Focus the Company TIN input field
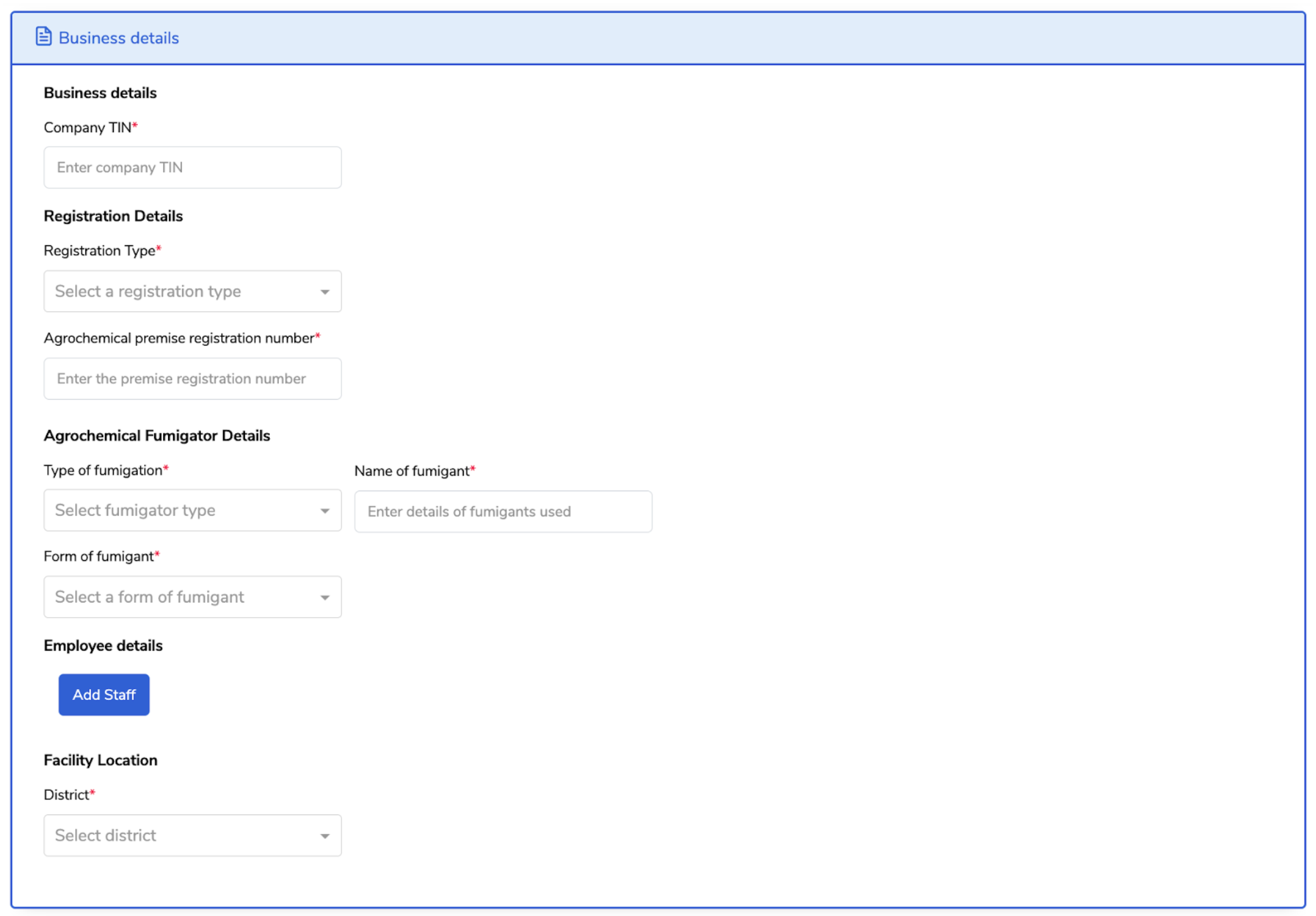Image resolution: width=1316 pixels, height=916 pixels. 192,168
